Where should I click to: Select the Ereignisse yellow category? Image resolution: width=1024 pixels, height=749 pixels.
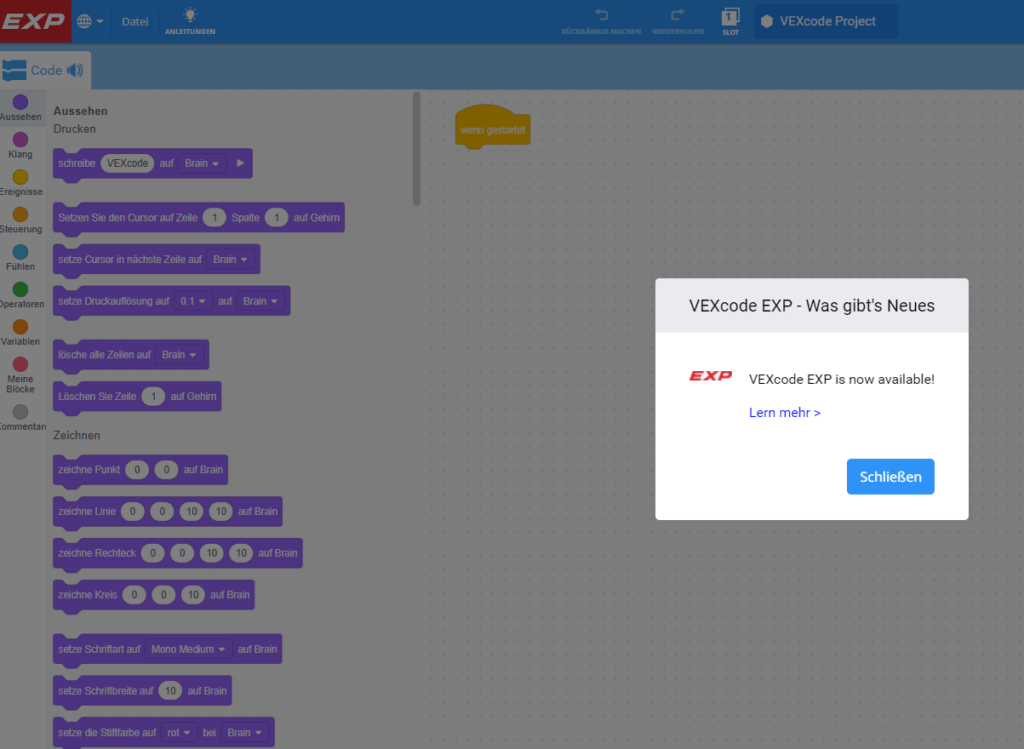pos(20,182)
